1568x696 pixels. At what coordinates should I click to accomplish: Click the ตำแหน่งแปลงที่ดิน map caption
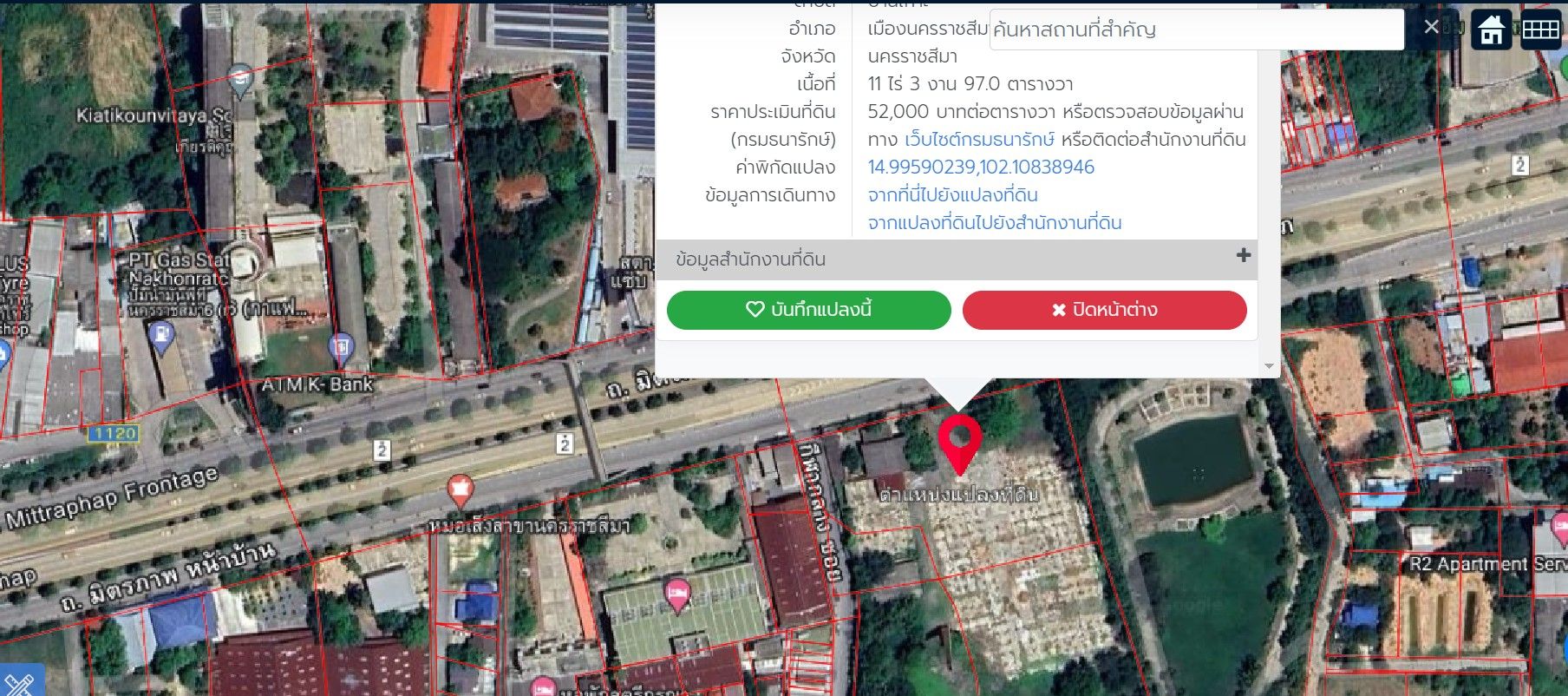pyautogui.click(x=958, y=495)
